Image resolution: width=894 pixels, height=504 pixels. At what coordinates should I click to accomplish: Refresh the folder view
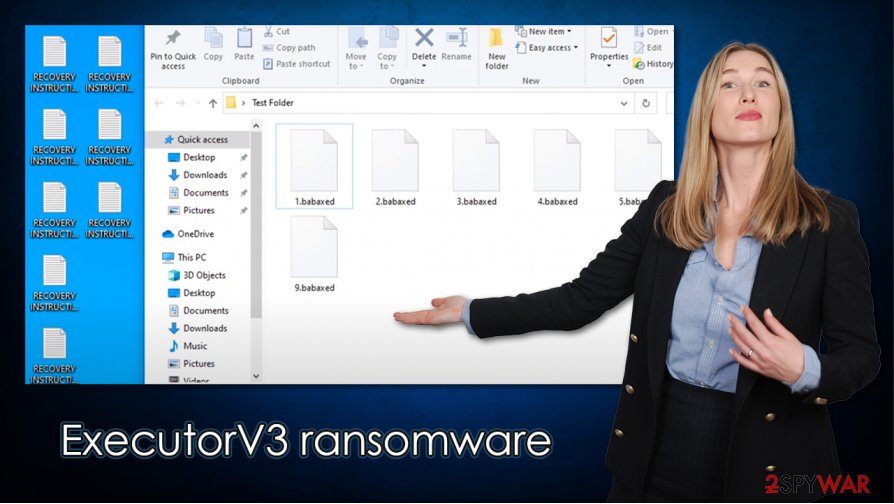point(646,103)
